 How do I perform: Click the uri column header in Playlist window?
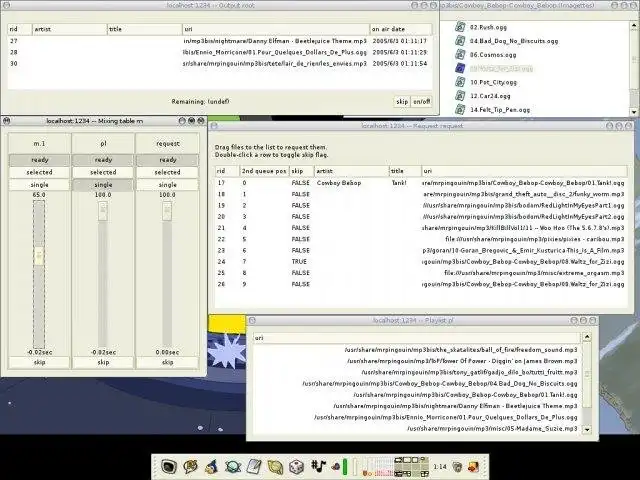(416, 338)
